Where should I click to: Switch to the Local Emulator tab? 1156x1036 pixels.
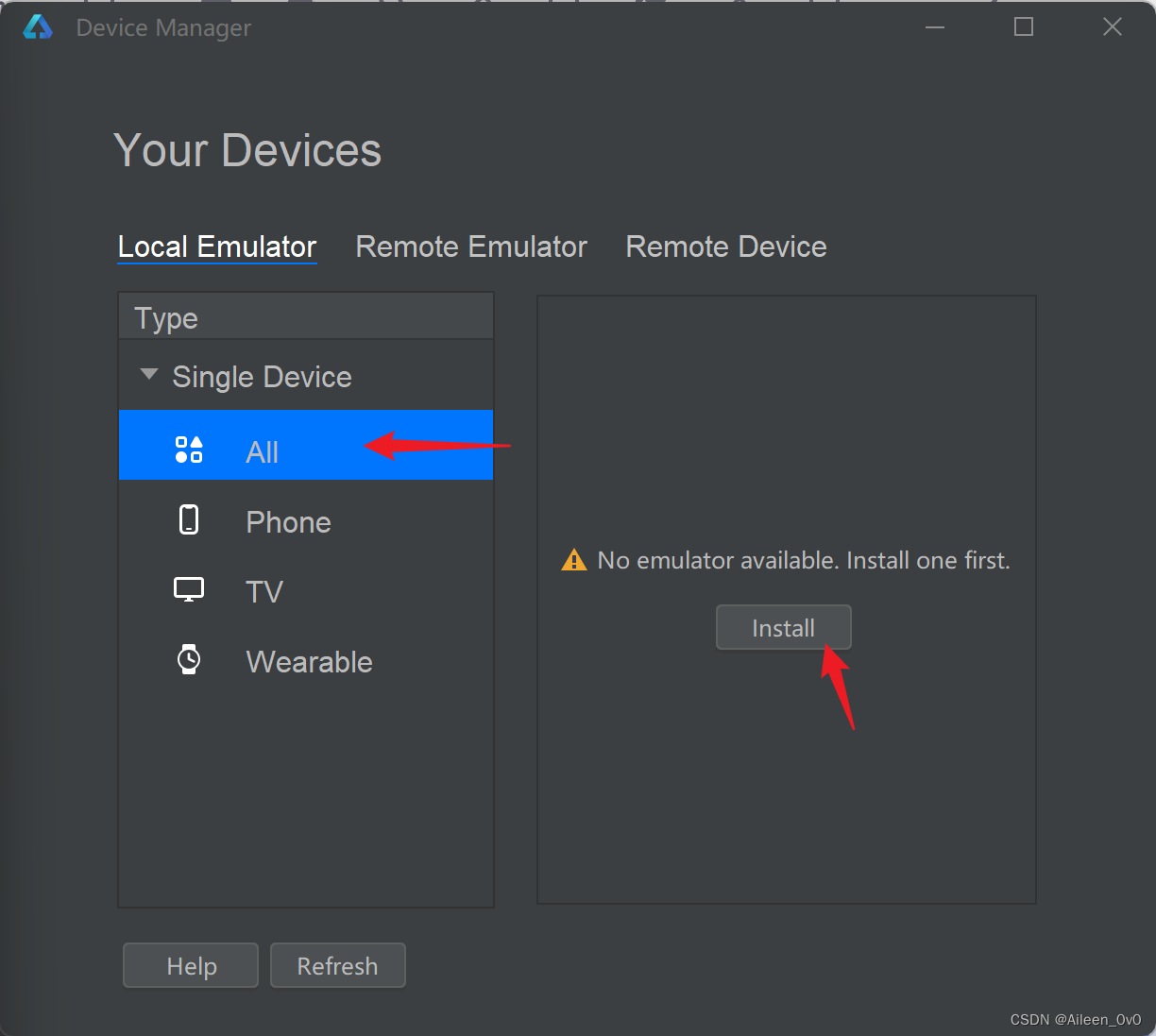pyautogui.click(x=216, y=246)
